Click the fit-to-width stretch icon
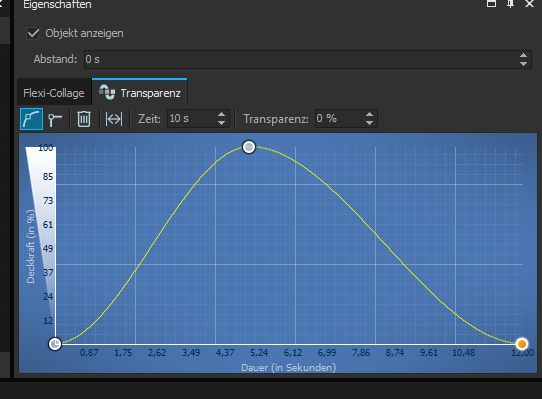 click(114, 119)
